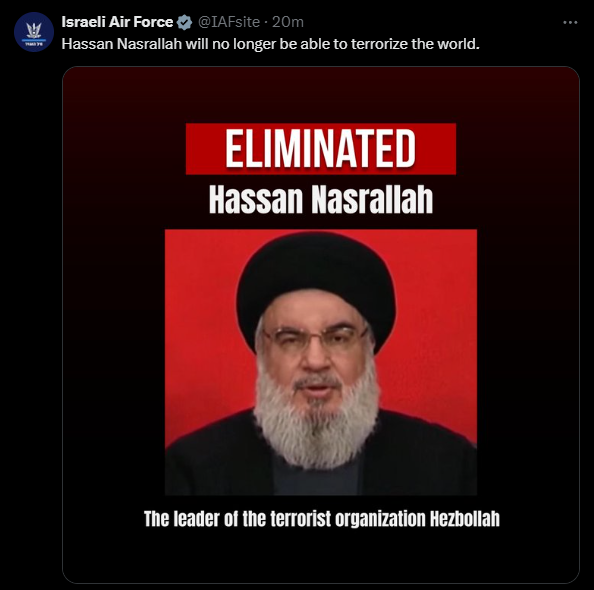Image resolution: width=594 pixels, height=590 pixels.
Task: Click the Israeli Air Force display name
Action: [x=117, y=22]
